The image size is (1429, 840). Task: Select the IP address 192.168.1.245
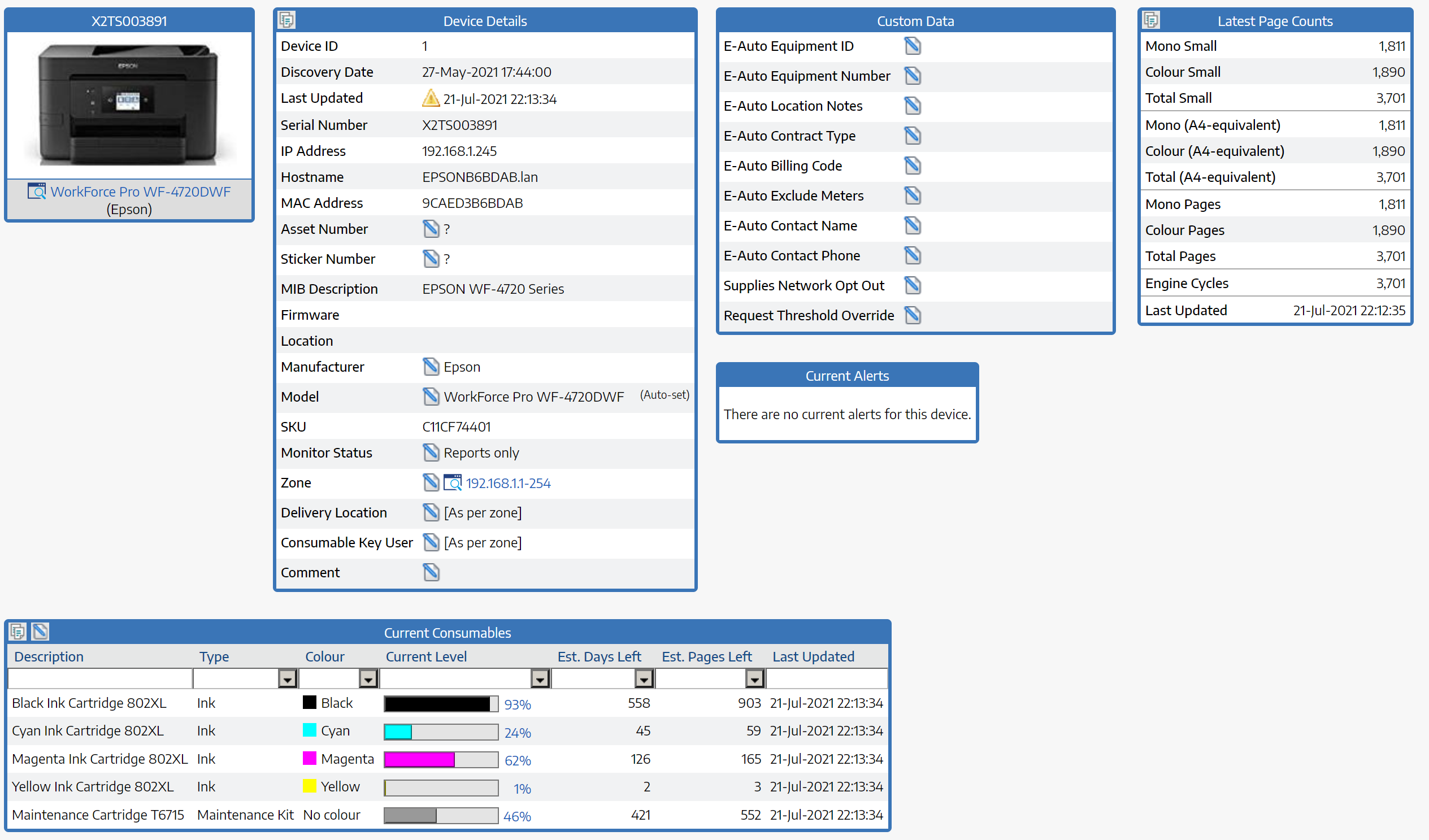click(x=459, y=151)
